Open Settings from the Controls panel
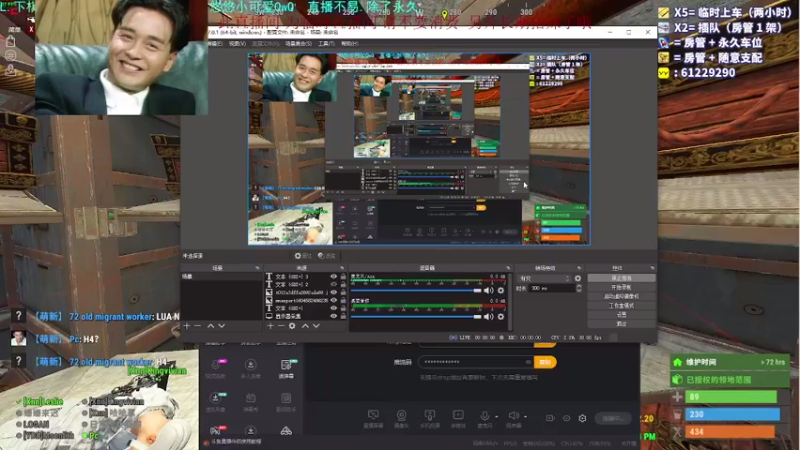This screenshot has width=800, height=450. (621, 315)
